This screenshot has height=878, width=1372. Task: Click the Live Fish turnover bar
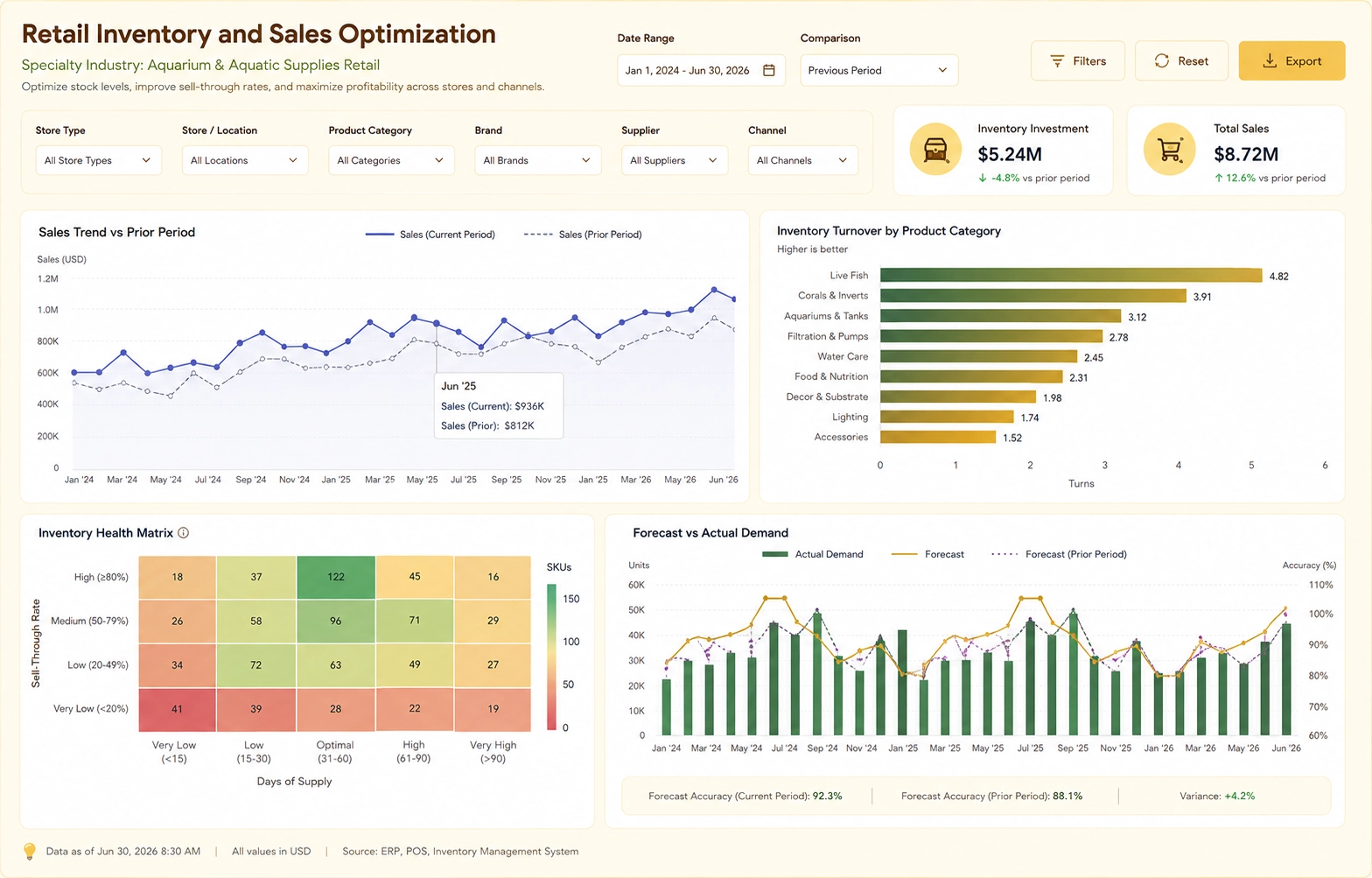[x=1071, y=276]
